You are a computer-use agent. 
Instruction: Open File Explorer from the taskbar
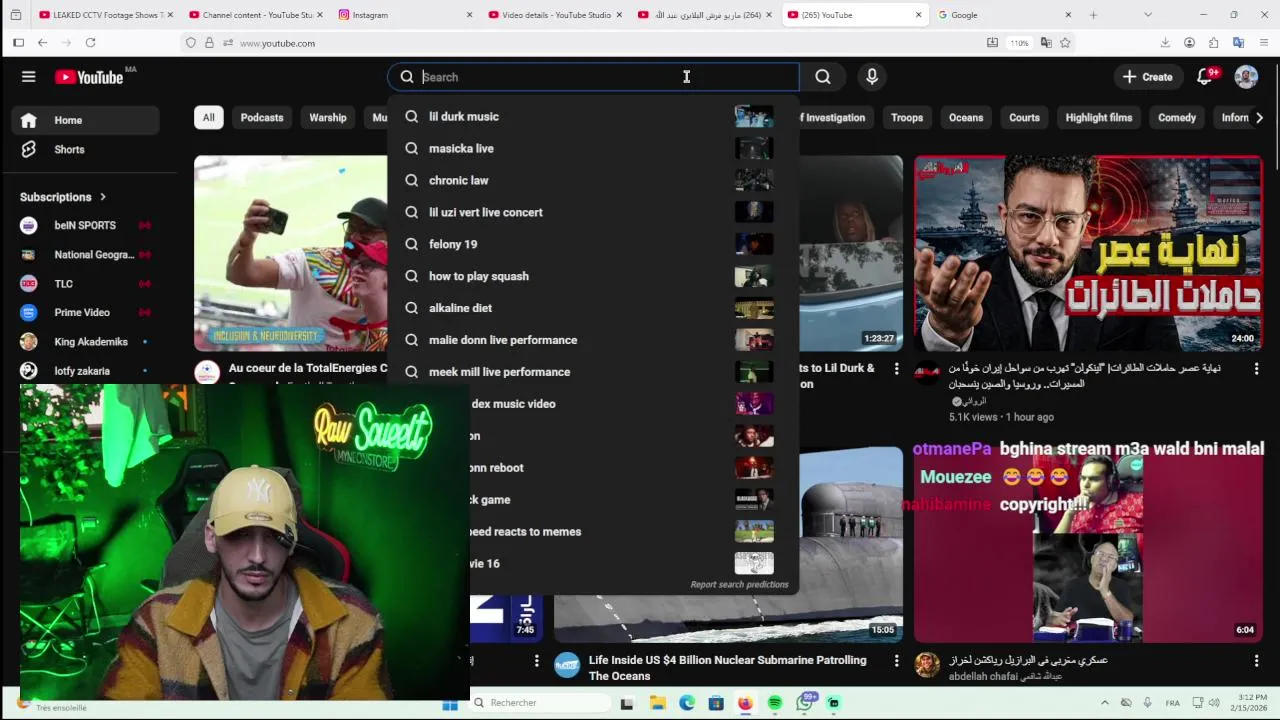point(657,703)
